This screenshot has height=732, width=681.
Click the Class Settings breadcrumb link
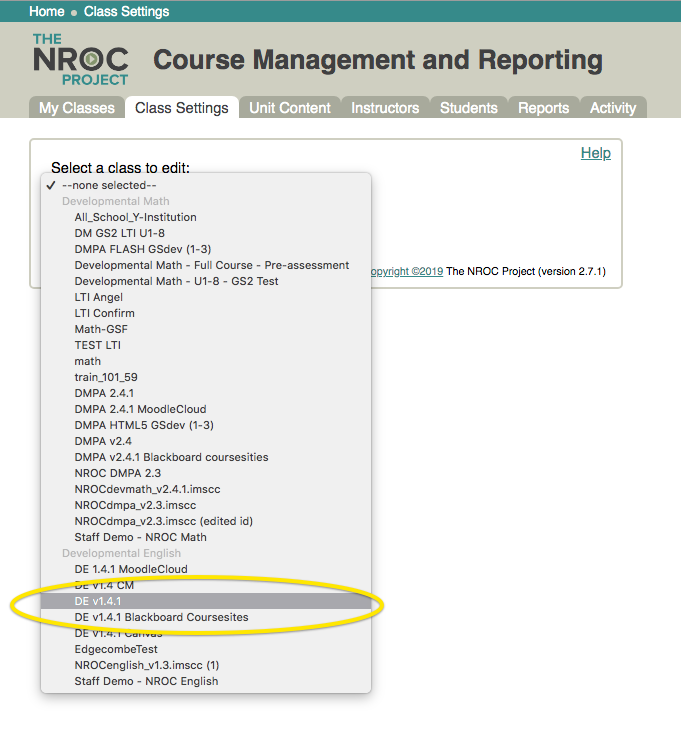pos(126,11)
